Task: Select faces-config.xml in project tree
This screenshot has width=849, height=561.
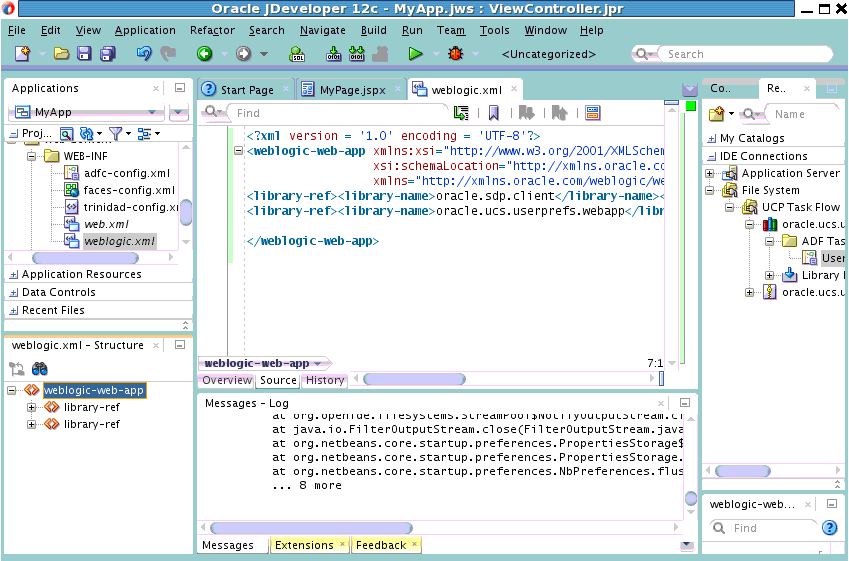Action: (129, 190)
